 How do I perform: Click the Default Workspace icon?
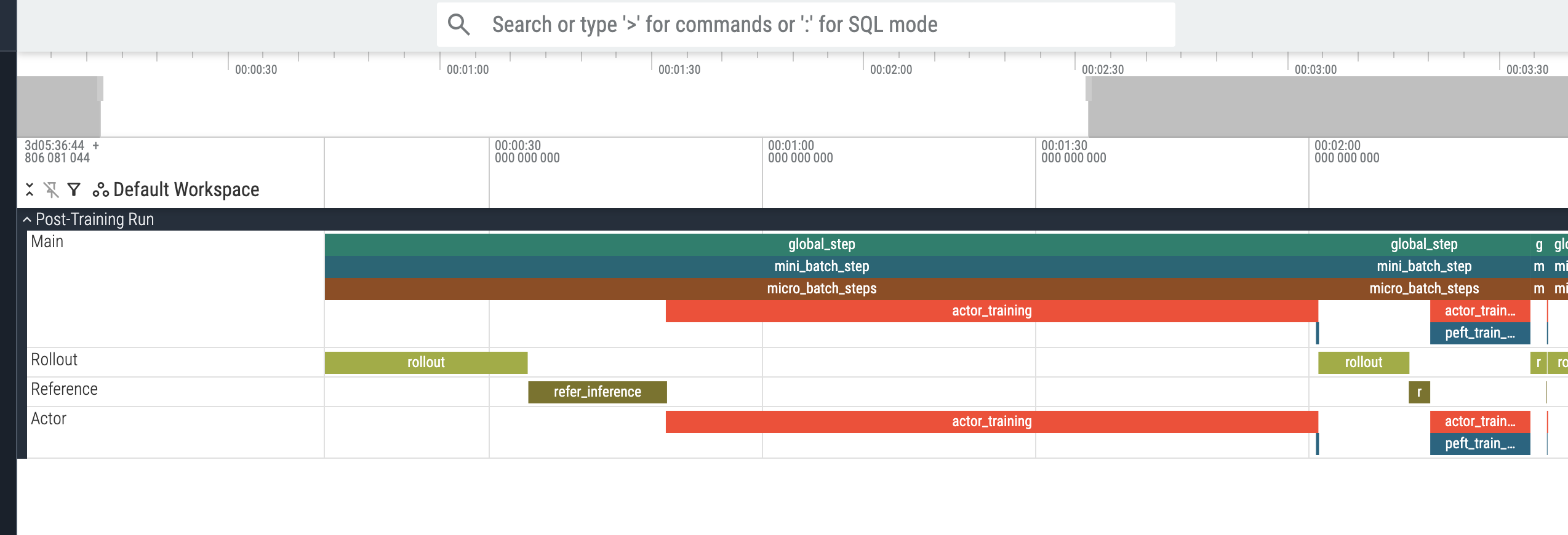pyautogui.click(x=101, y=189)
